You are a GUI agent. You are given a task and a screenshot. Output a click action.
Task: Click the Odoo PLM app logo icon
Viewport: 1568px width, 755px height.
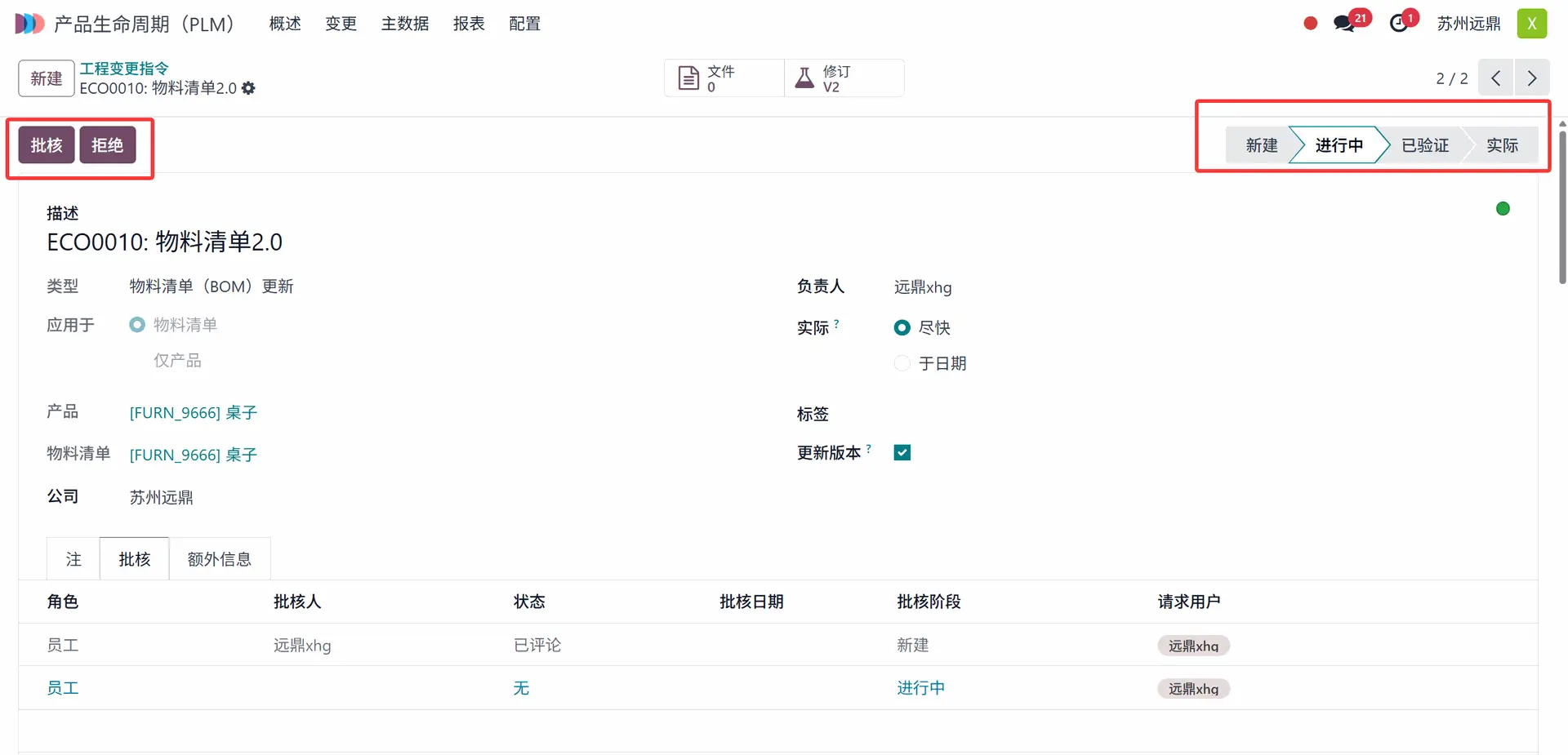pyautogui.click(x=29, y=24)
